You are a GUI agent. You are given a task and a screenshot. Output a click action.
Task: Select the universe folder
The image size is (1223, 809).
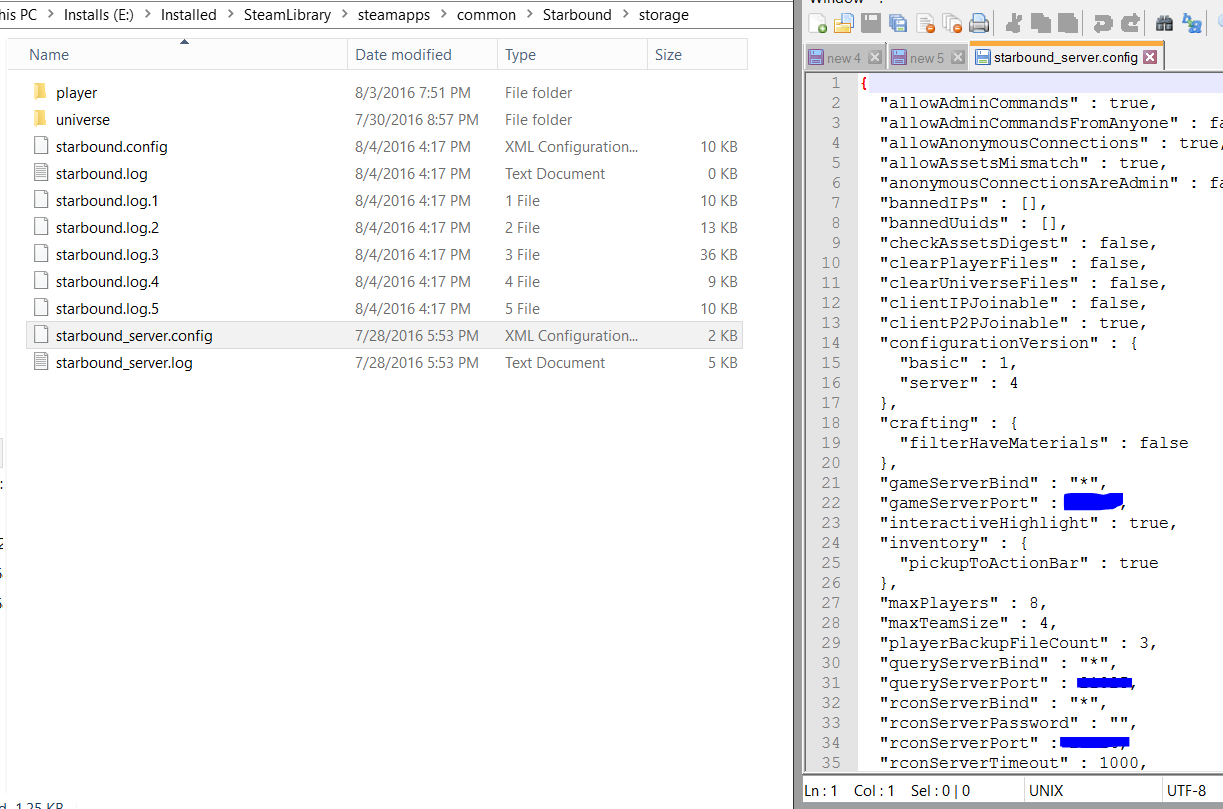[x=83, y=120]
